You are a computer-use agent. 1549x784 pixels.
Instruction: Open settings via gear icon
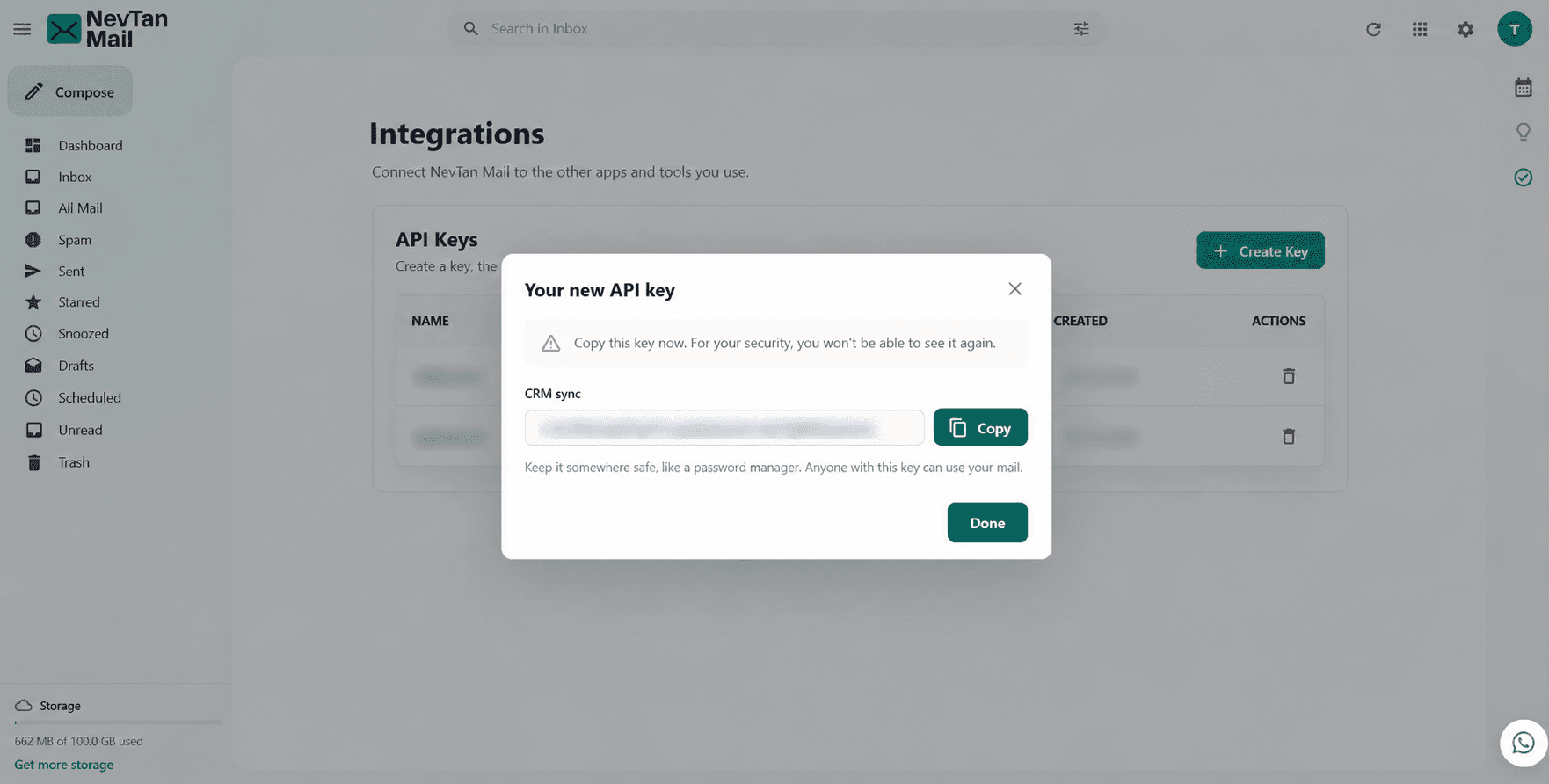1465,29
